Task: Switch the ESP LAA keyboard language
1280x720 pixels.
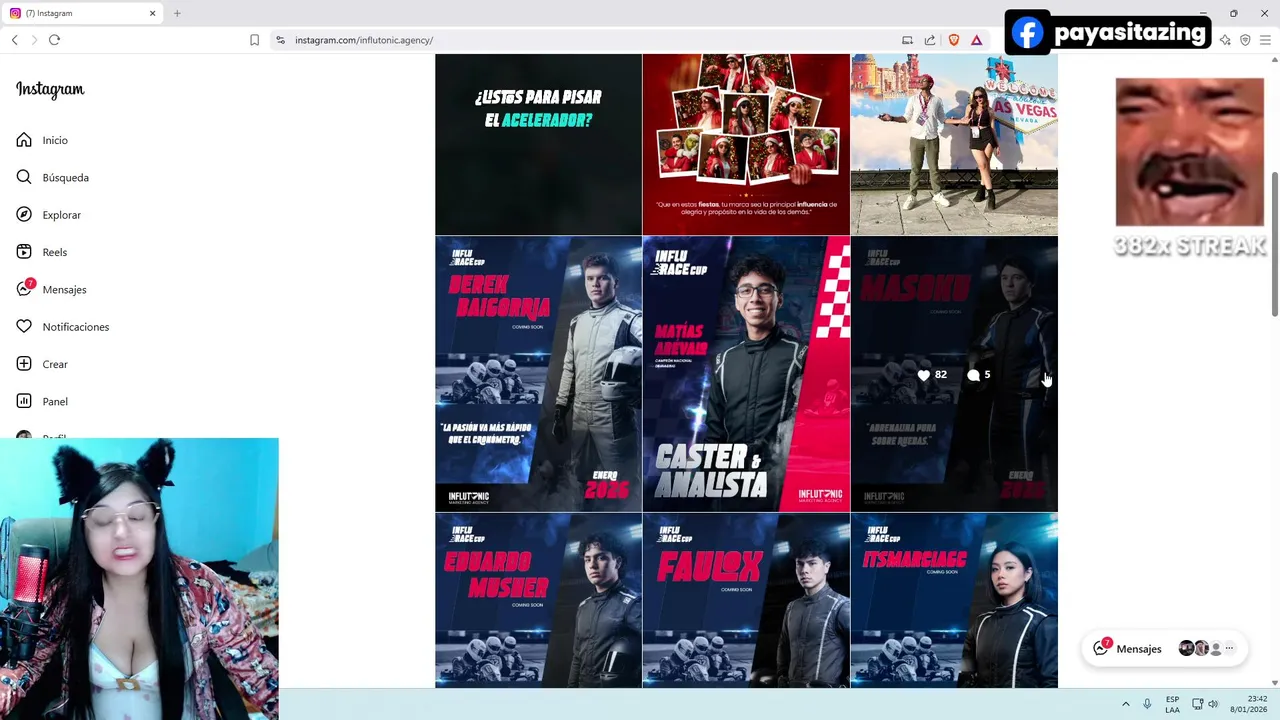Action: 1172,704
